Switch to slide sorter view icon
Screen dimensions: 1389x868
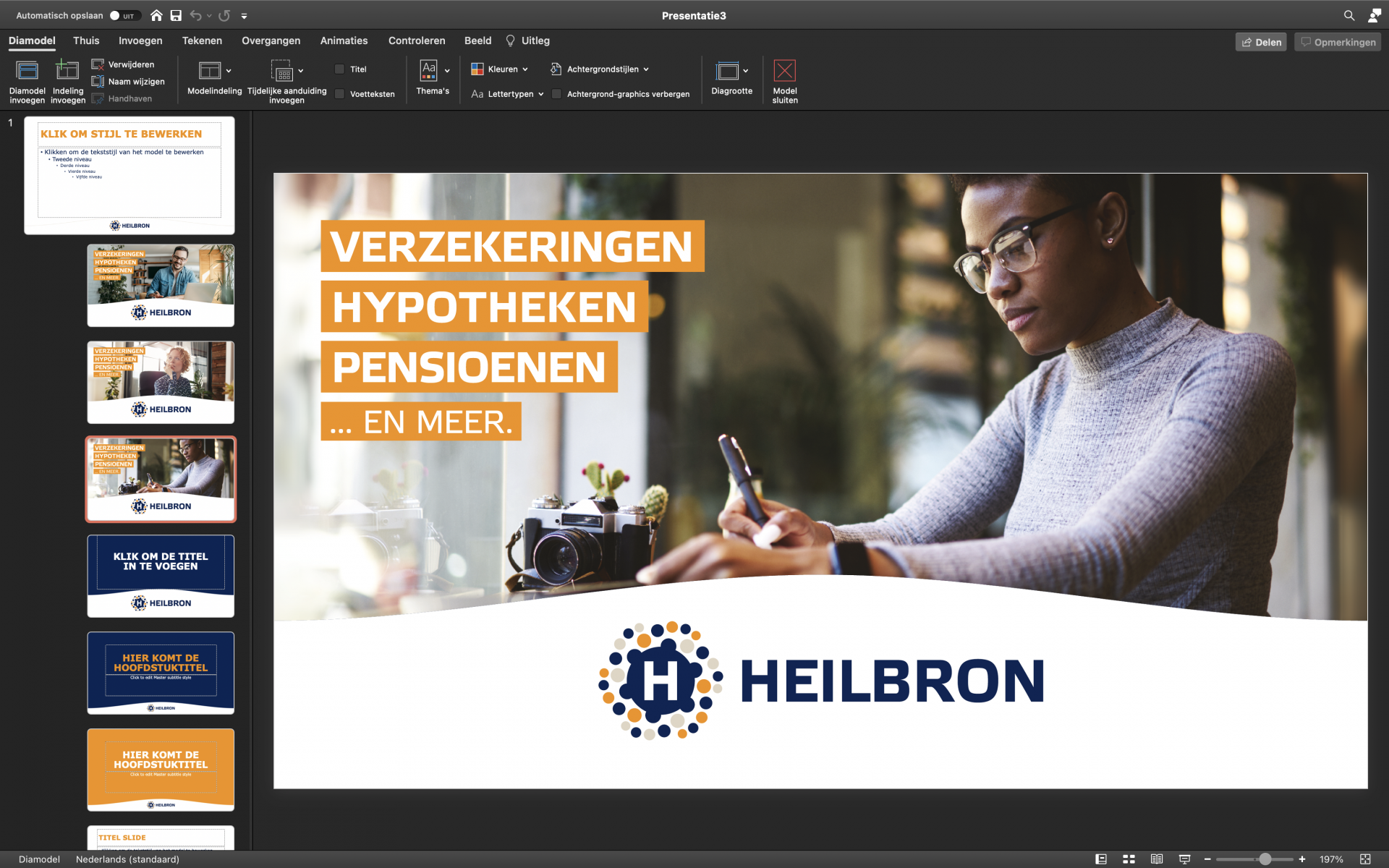(1129, 859)
